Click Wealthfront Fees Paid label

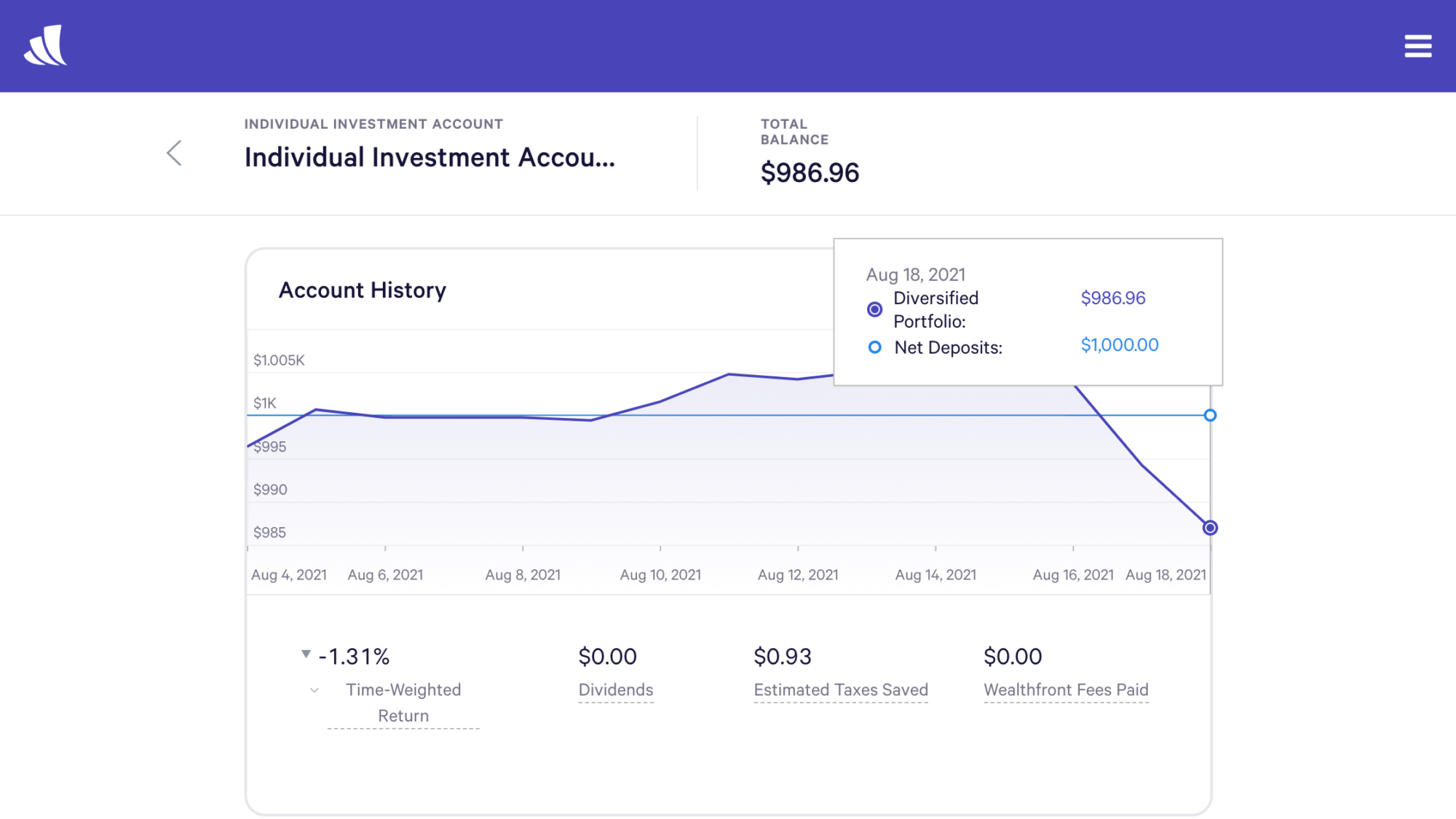1065,689
